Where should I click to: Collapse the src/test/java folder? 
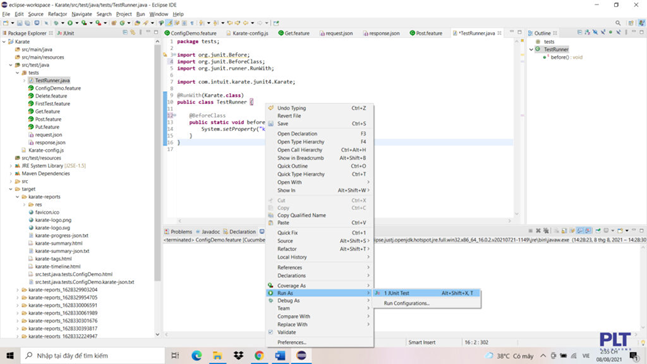pyautogui.click(x=11, y=65)
